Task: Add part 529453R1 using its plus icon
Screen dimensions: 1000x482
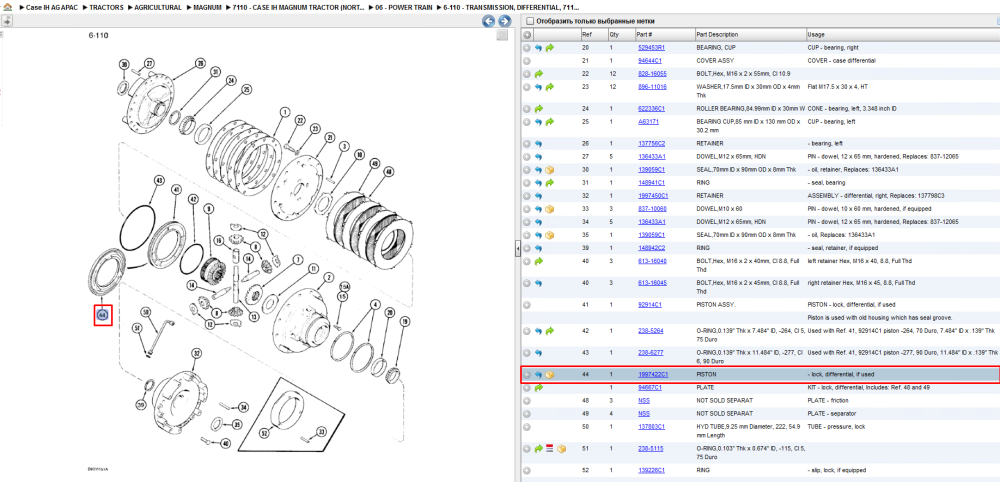Action: point(527,48)
